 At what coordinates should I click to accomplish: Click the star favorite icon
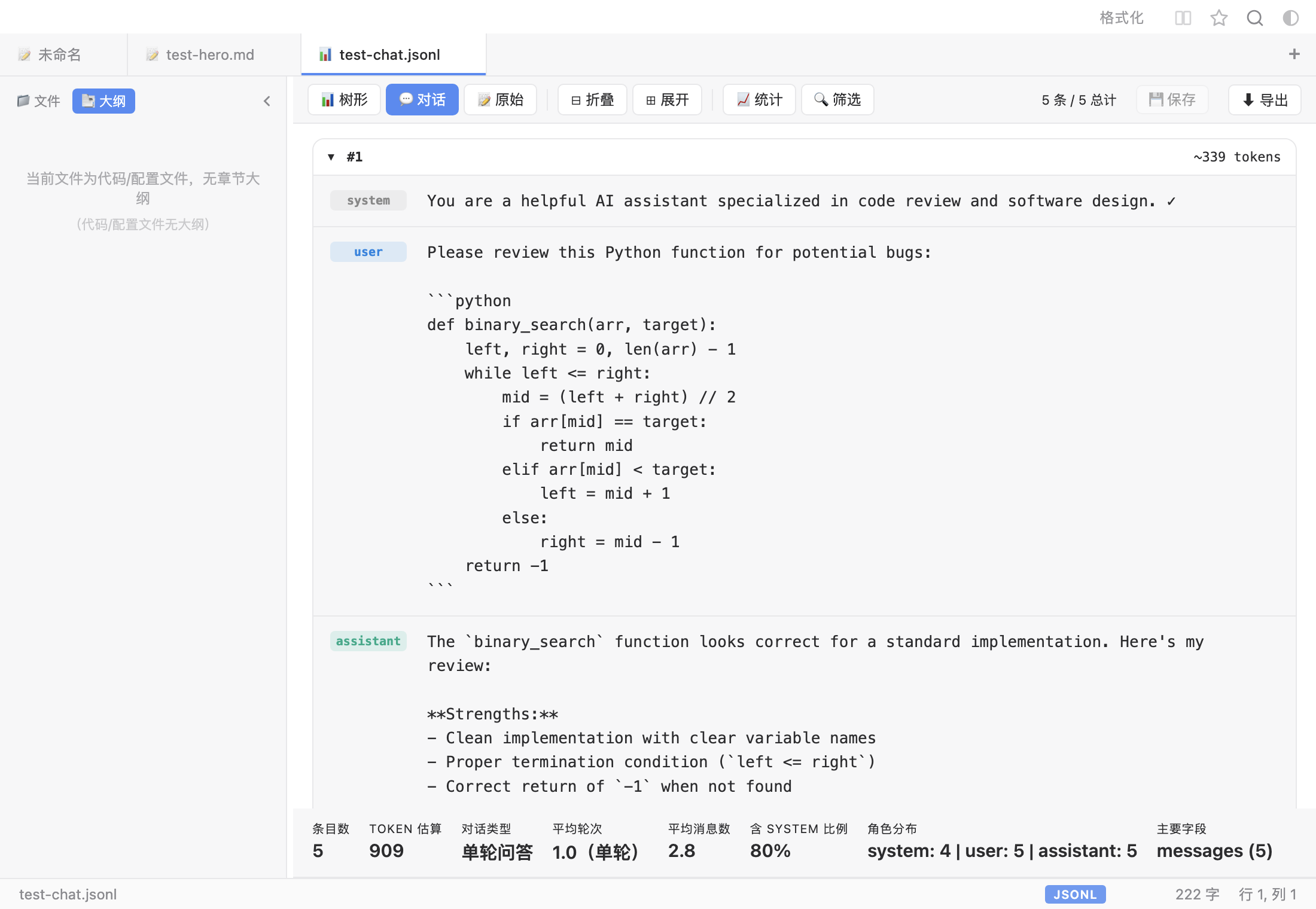tap(1218, 18)
